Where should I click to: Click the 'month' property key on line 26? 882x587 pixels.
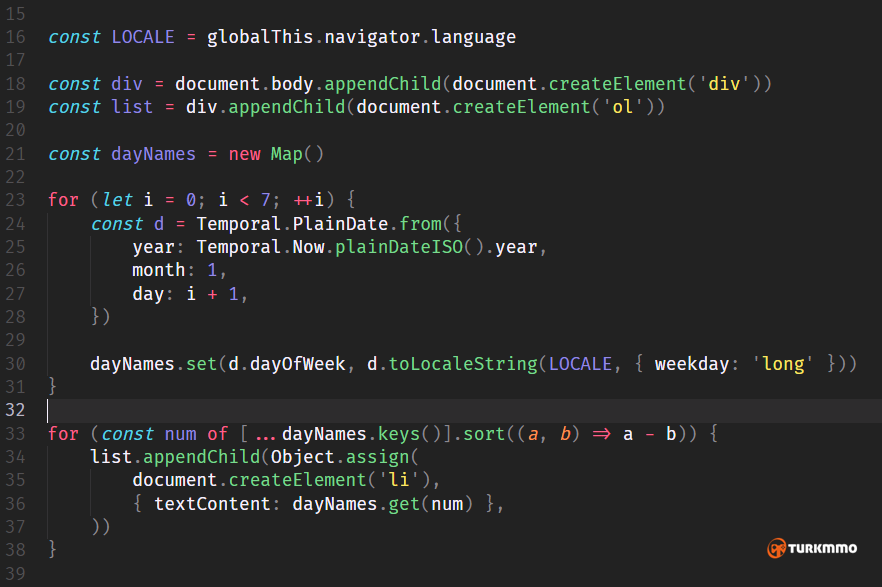coord(158,270)
